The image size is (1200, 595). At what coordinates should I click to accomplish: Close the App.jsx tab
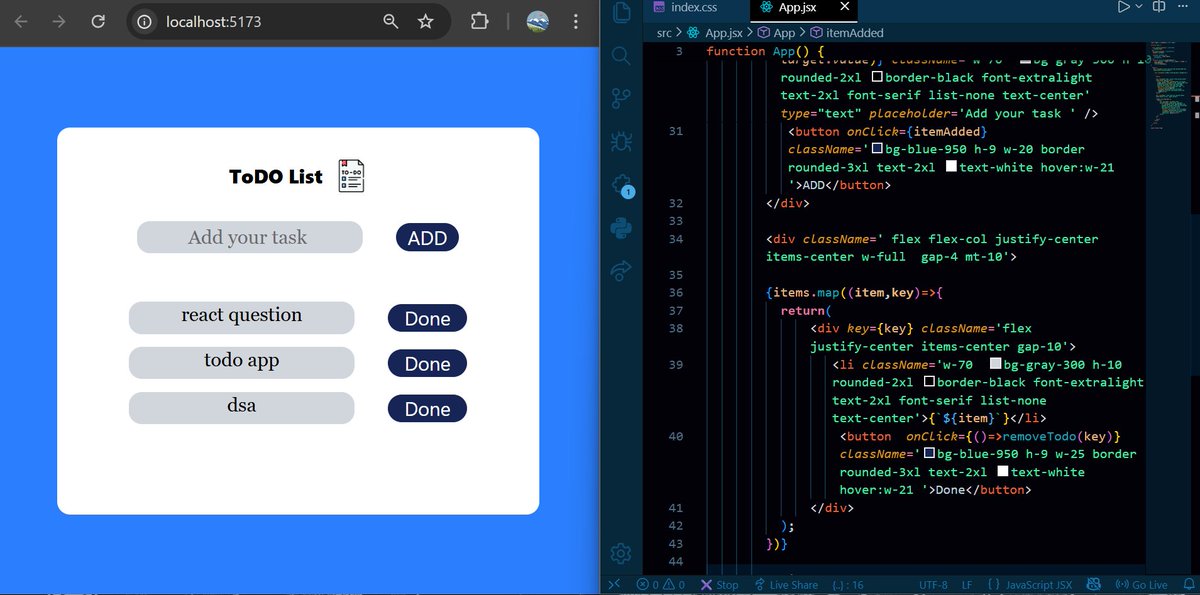845,7
